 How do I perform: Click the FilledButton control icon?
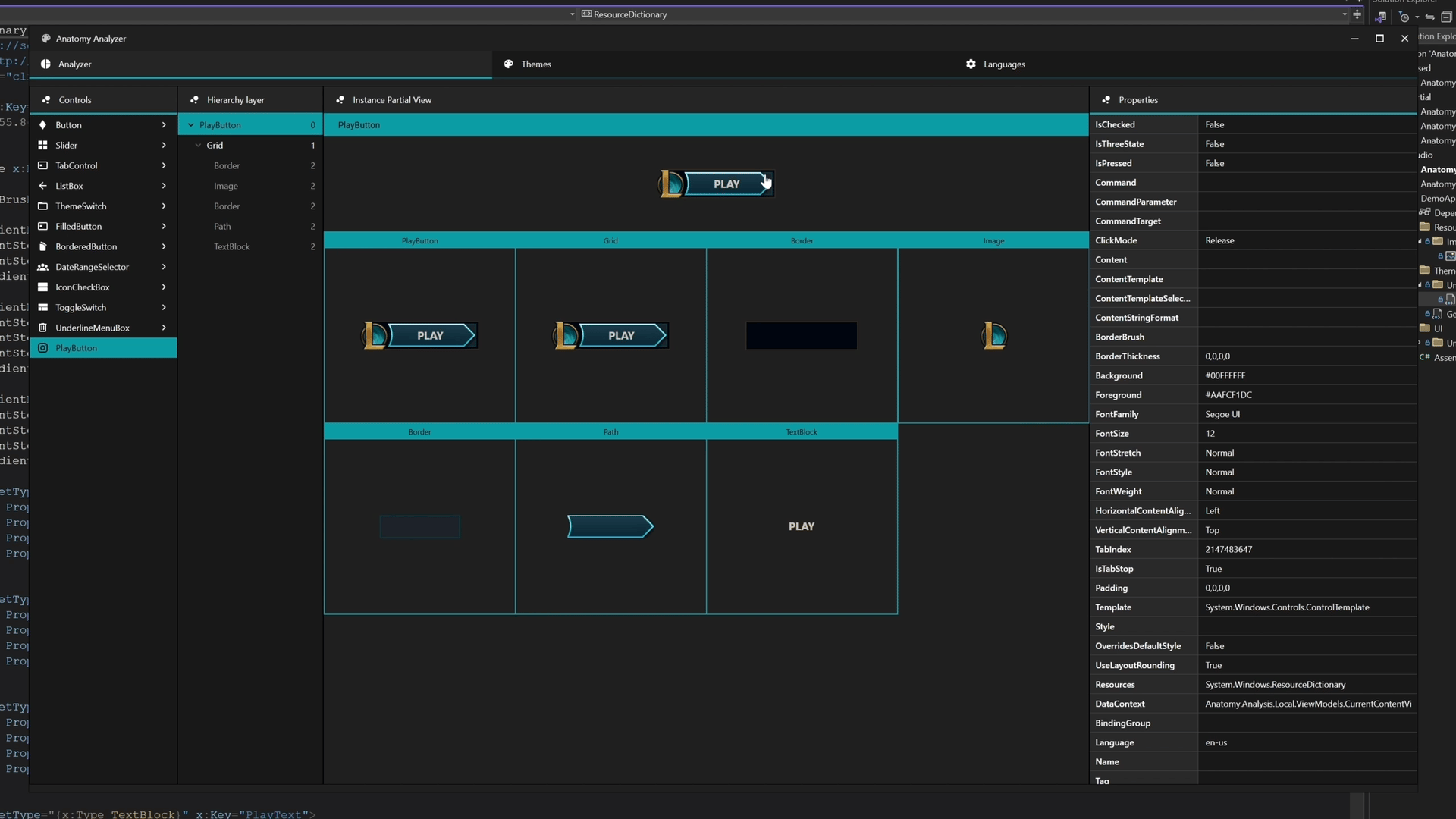[42, 227]
